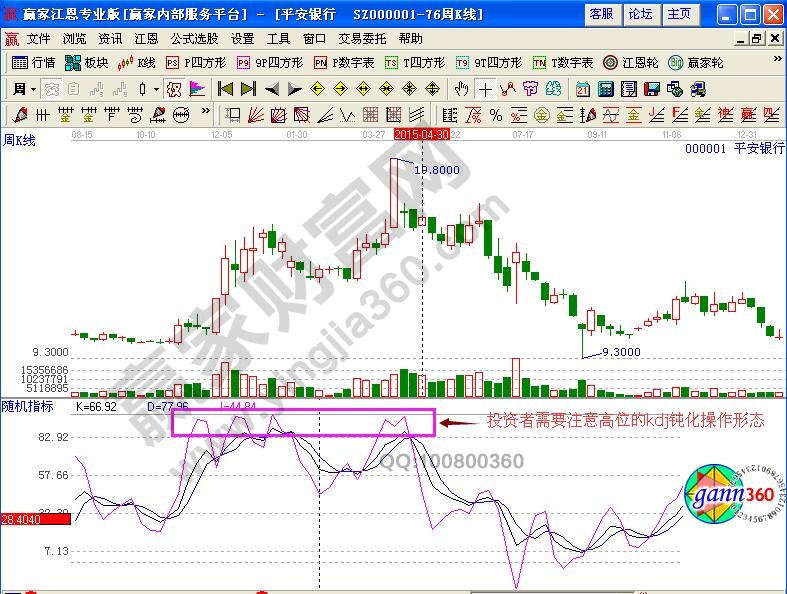Image resolution: width=787 pixels, height=594 pixels.
Task: Expand the 周 period dropdown
Action: [24, 88]
